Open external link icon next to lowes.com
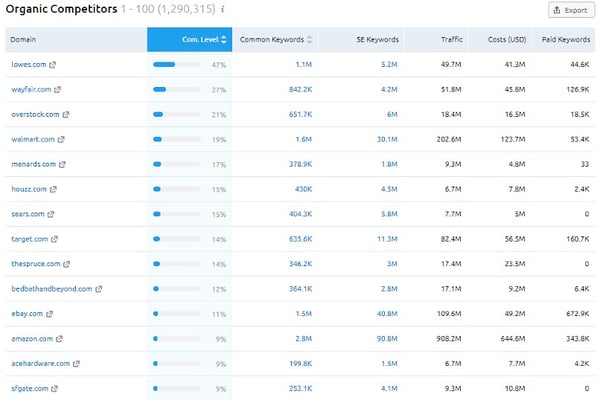The height and width of the screenshot is (400, 600). point(52,65)
